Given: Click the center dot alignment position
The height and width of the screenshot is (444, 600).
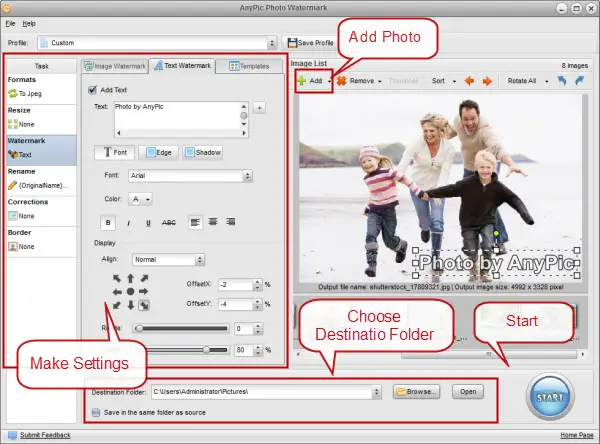Looking at the screenshot, I should (x=130, y=292).
